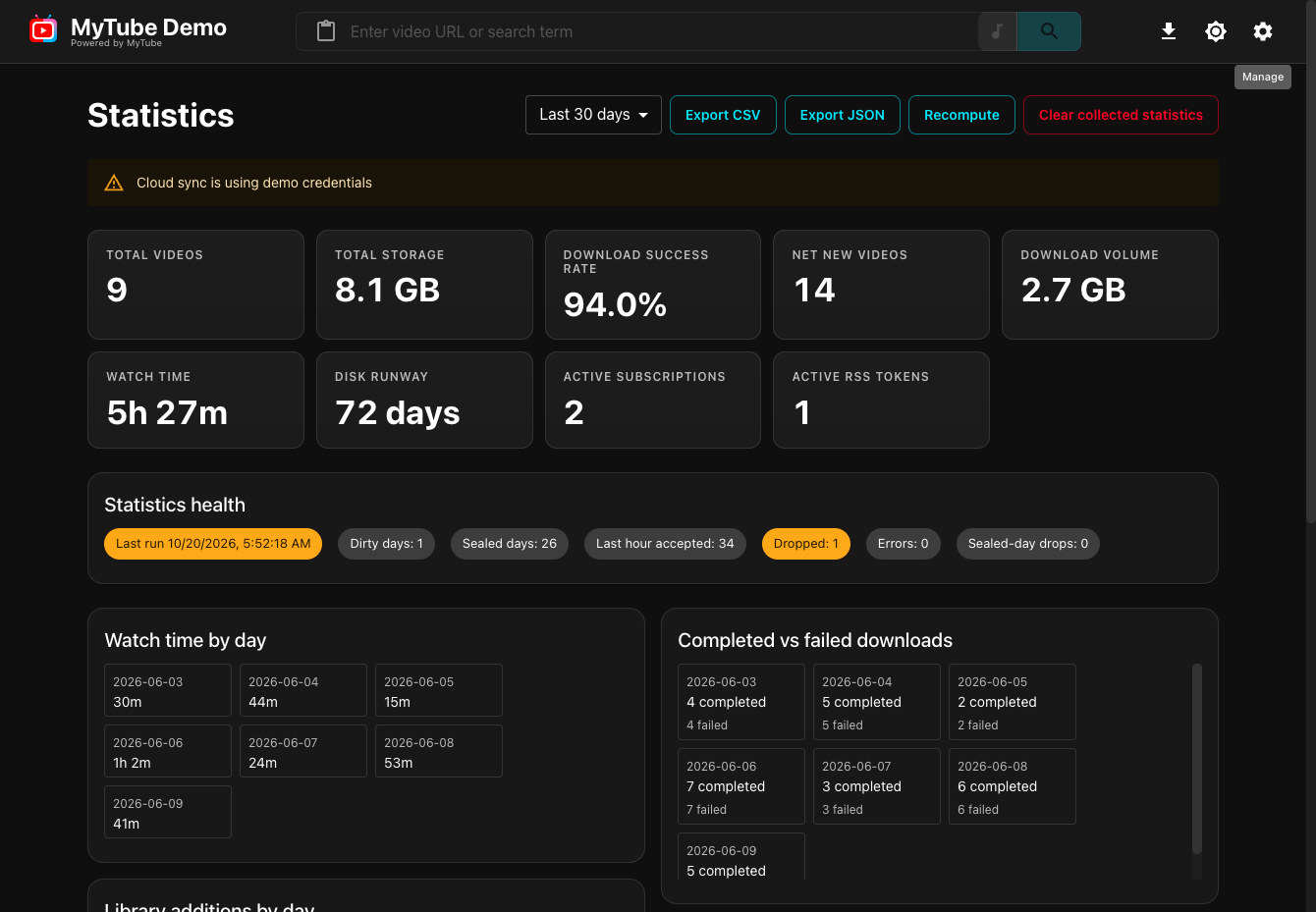Click the Download Success Rate 94.0% value

coord(615,305)
